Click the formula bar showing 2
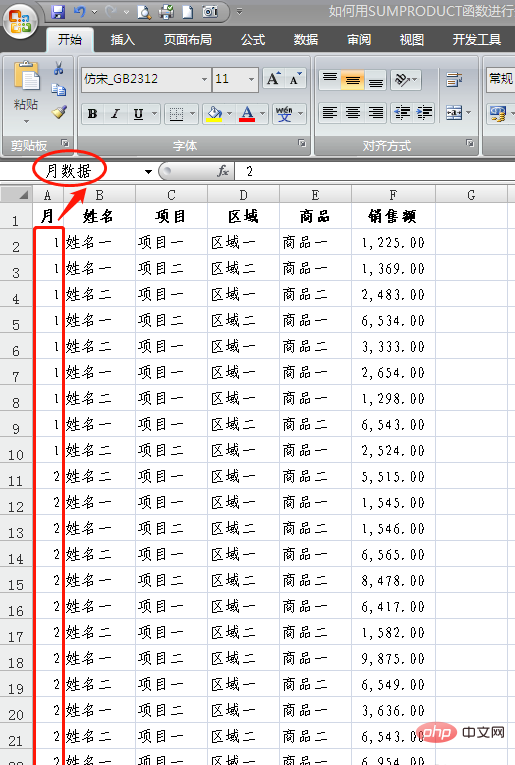Screen dimensions: 515x765 click(x=375, y=171)
